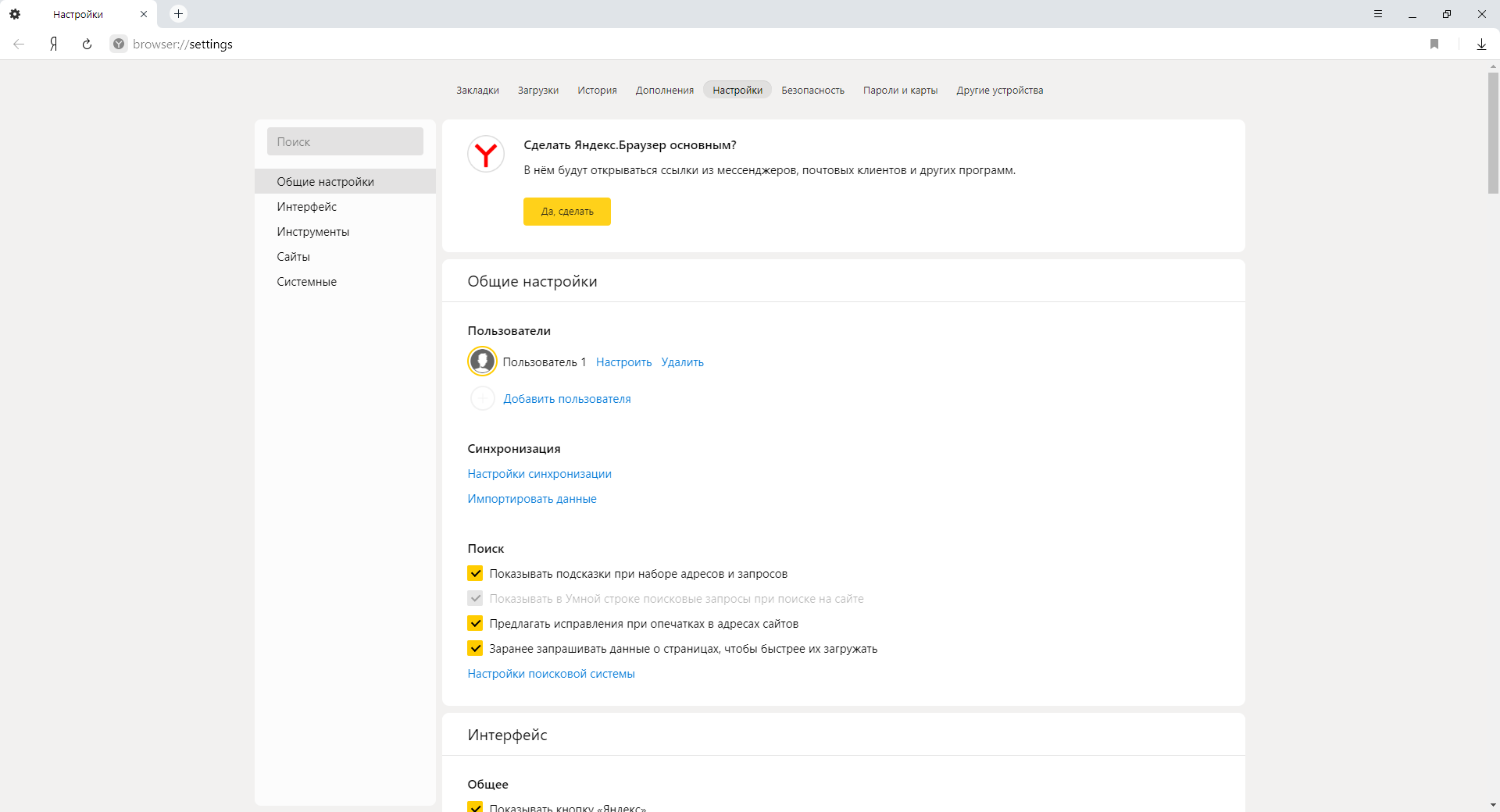Viewport: 1500px width, 812px height.
Task: Uncheck Показывать подсказки при наборе адресов
Action: coord(475,574)
